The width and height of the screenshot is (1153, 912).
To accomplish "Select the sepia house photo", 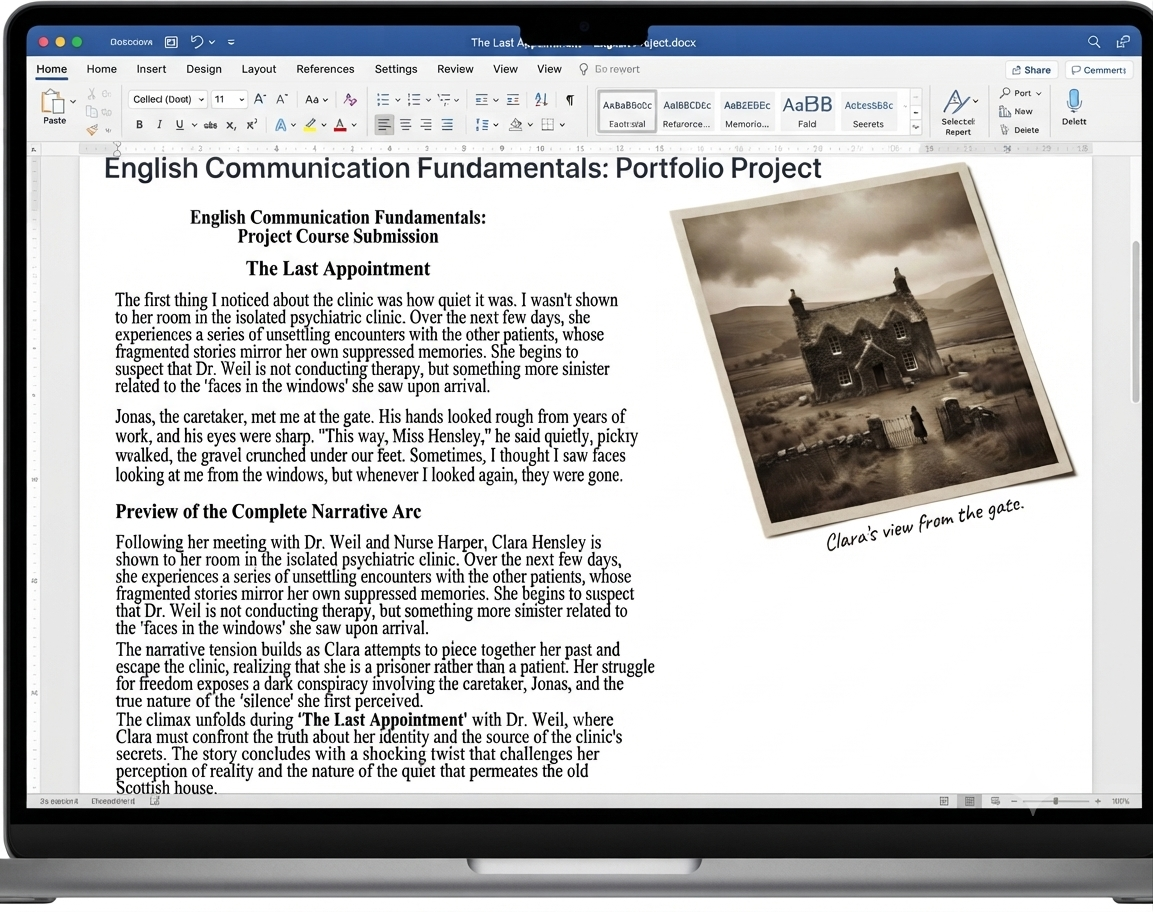I will point(873,349).
